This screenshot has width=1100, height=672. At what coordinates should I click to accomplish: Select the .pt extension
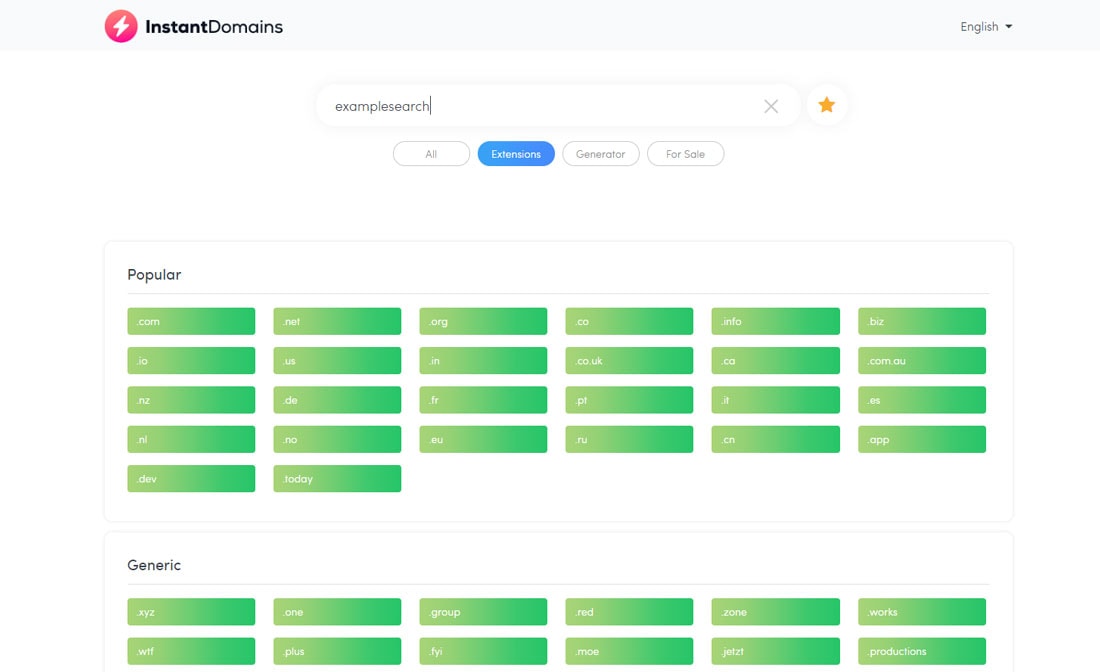pos(629,400)
